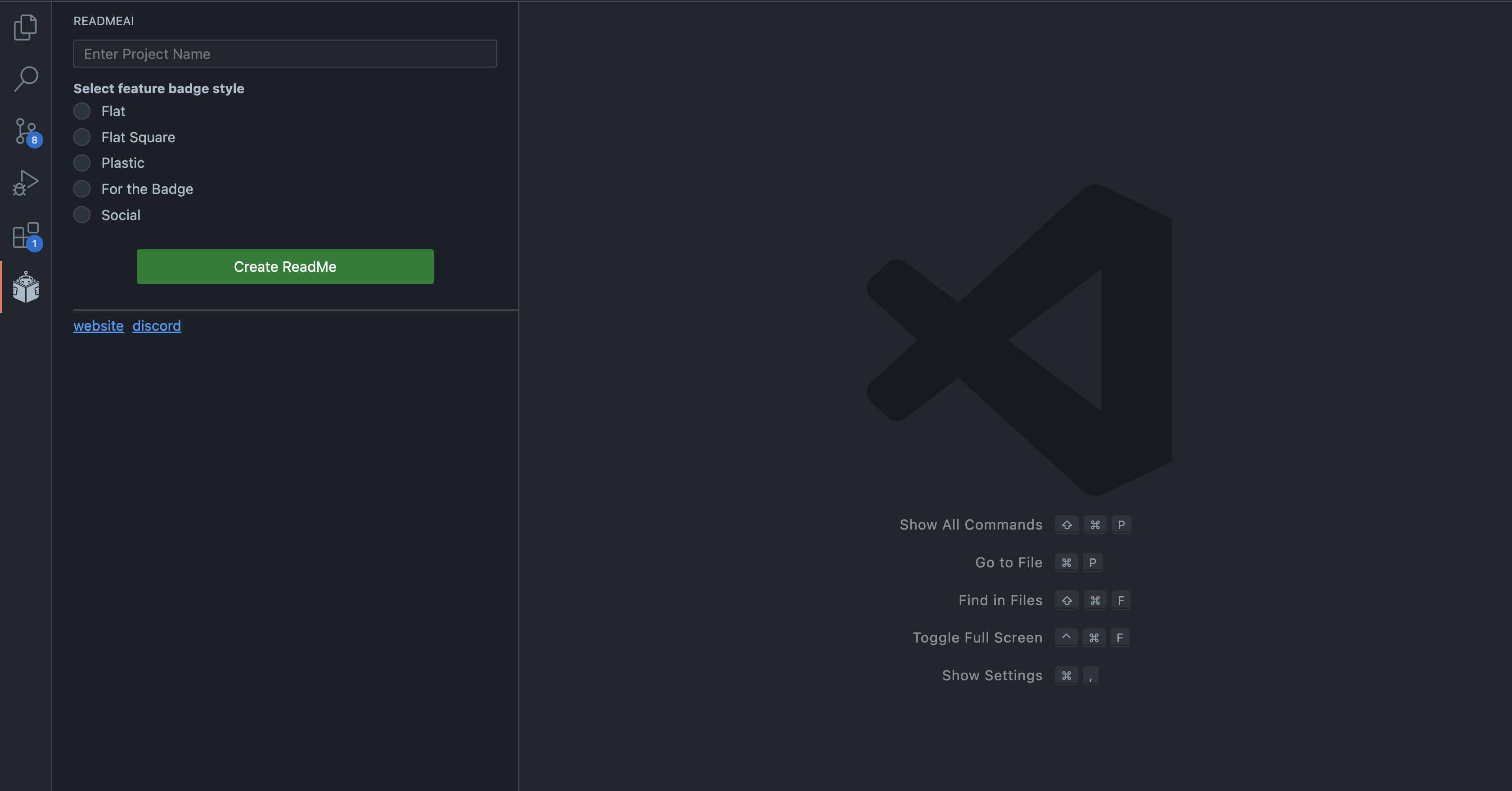
Task: Open the Run and Debug icon
Action: [25, 183]
